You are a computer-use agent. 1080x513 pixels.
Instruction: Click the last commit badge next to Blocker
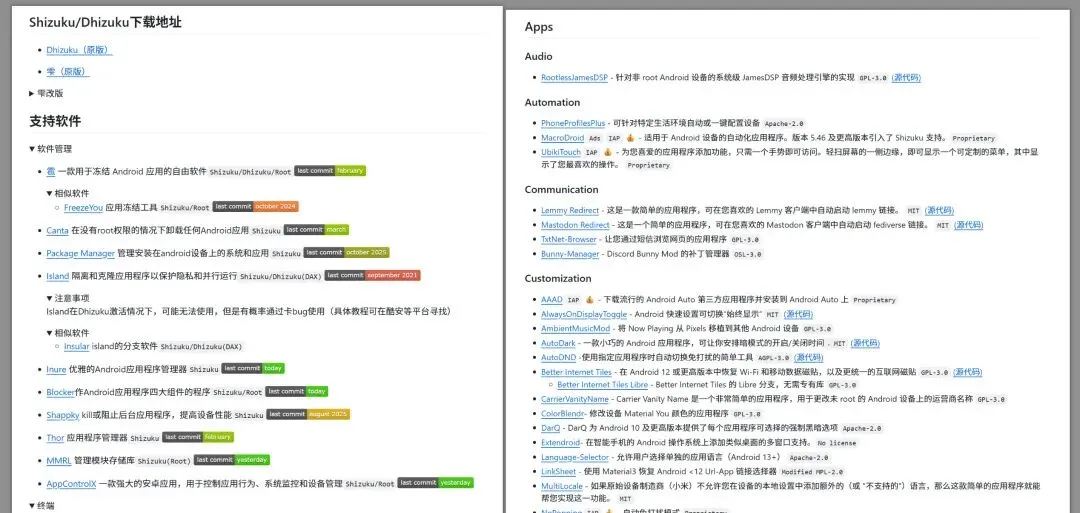(x=297, y=391)
